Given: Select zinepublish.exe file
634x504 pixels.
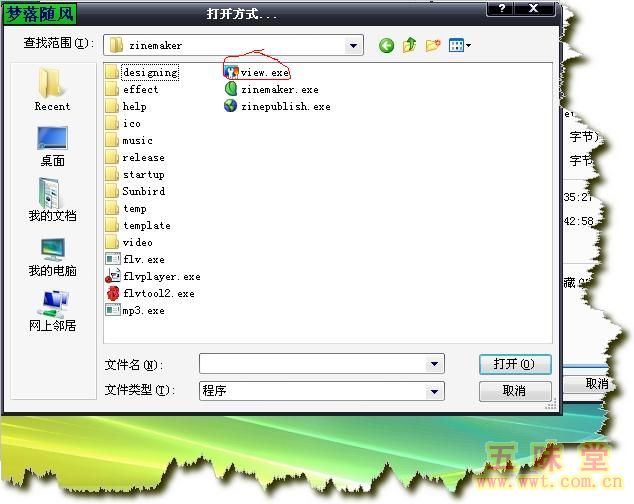Looking at the screenshot, I should click(x=284, y=107).
